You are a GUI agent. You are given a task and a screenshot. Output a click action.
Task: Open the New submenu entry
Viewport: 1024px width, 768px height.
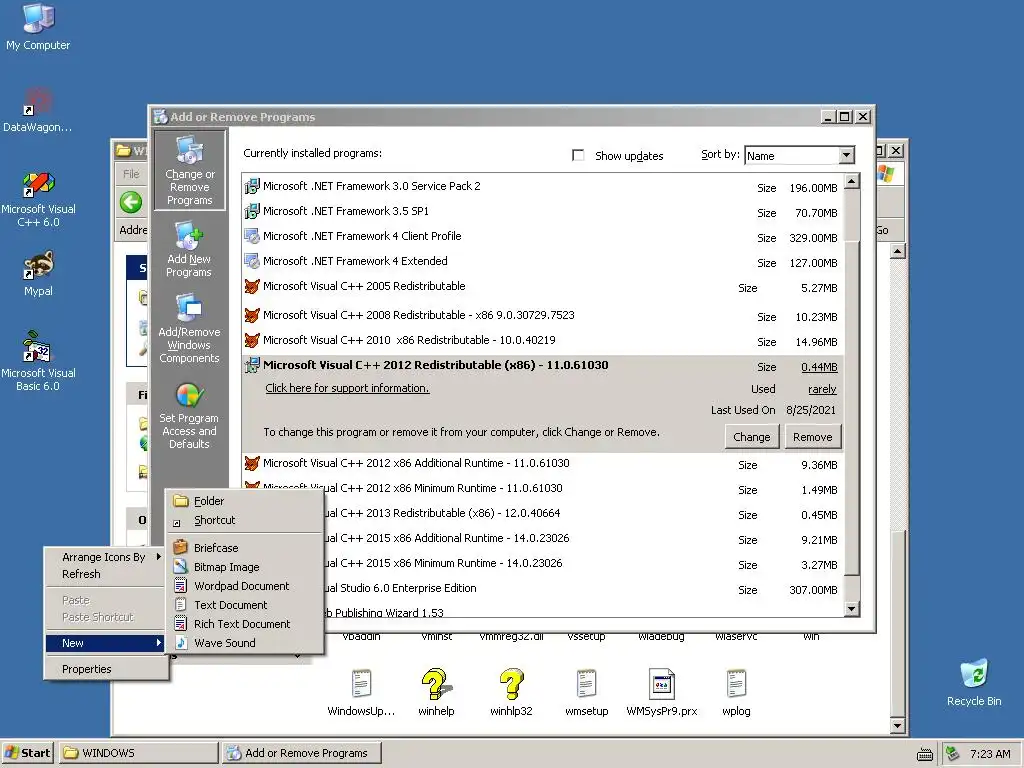pyautogui.click(x=104, y=643)
